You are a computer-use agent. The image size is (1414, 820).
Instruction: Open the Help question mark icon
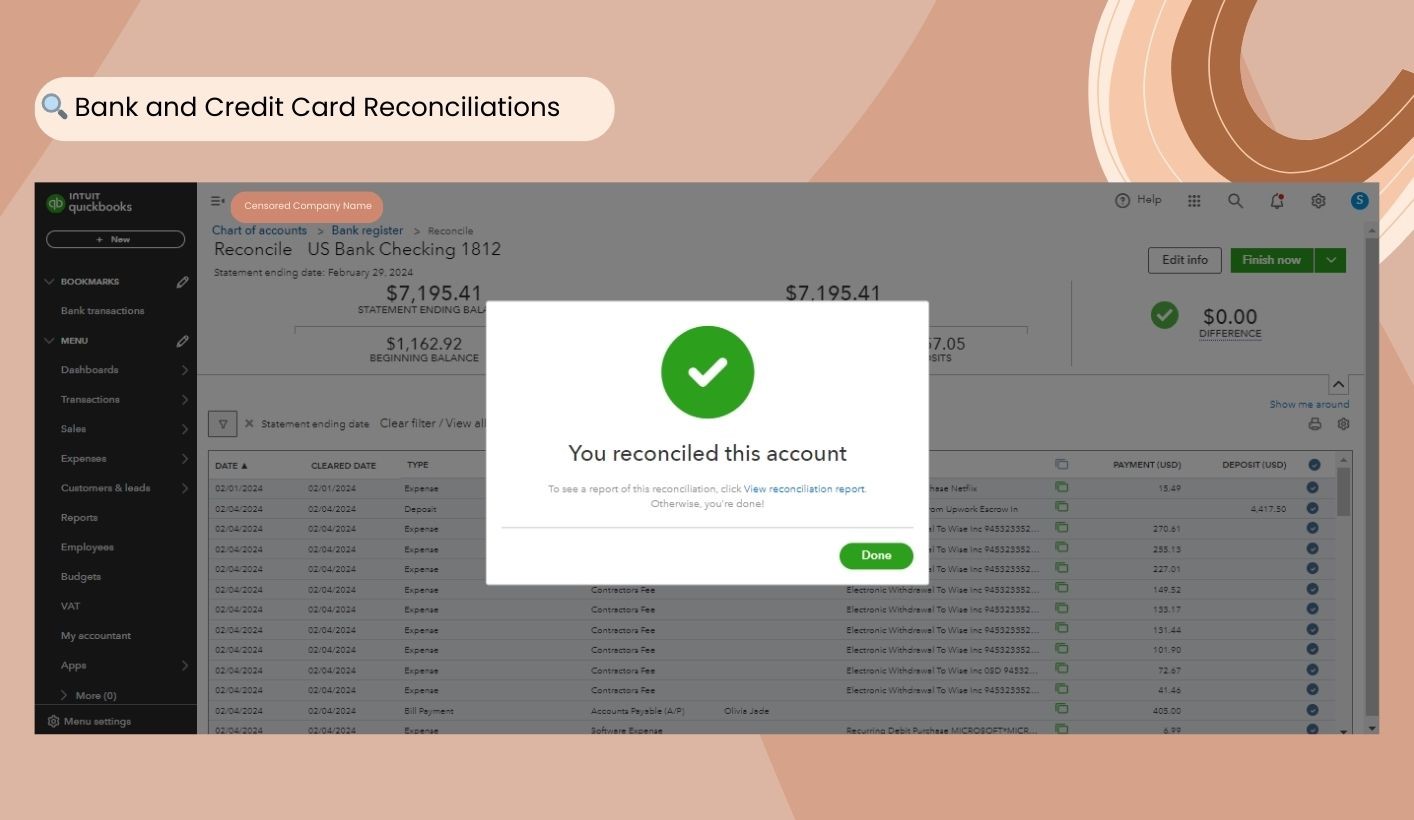click(1122, 201)
